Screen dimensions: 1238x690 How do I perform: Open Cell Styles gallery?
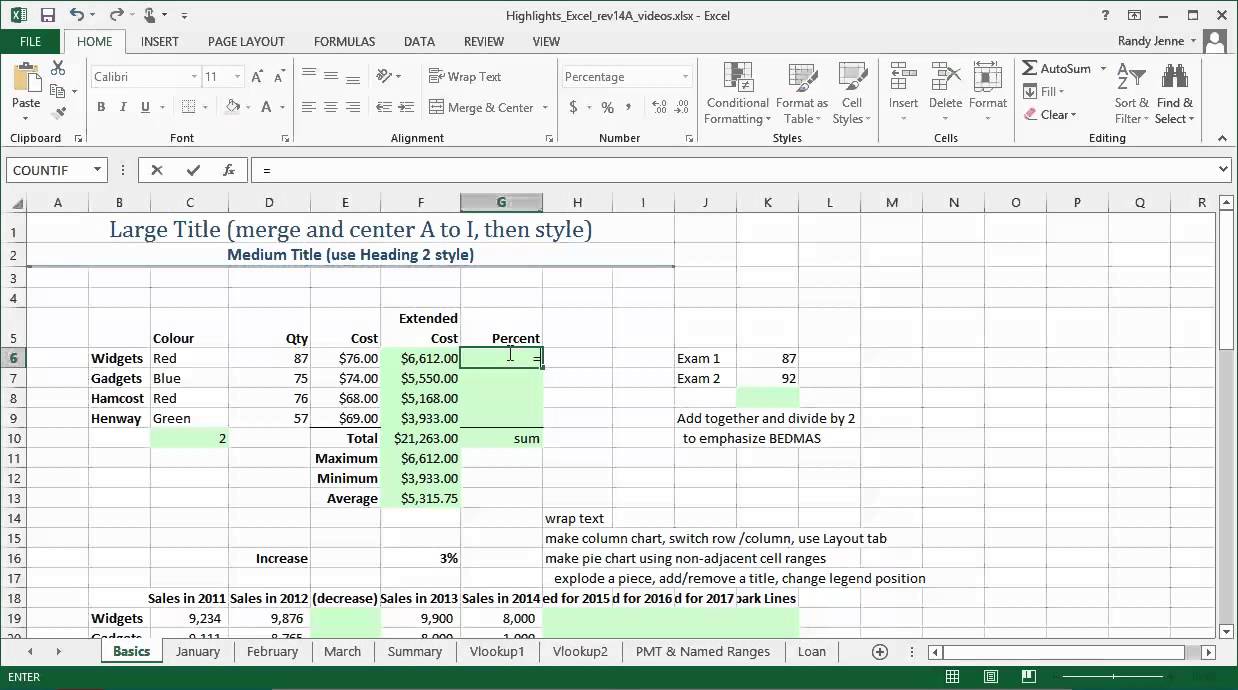click(x=852, y=93)
